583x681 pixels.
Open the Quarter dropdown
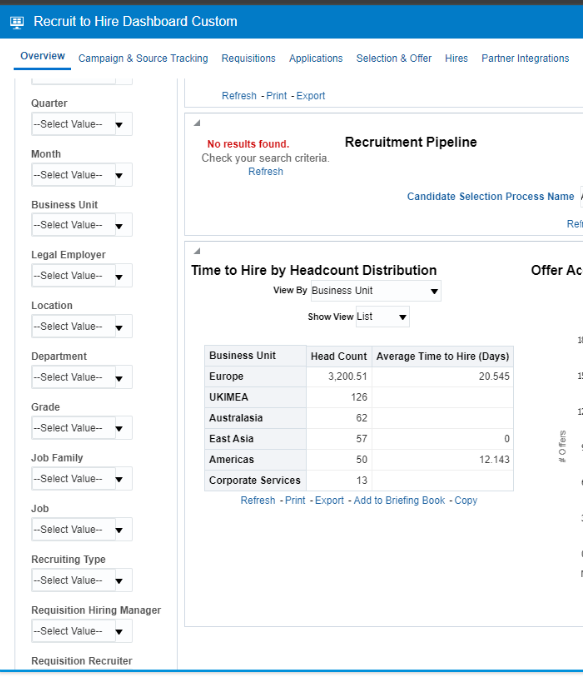[x=82, y=124]
